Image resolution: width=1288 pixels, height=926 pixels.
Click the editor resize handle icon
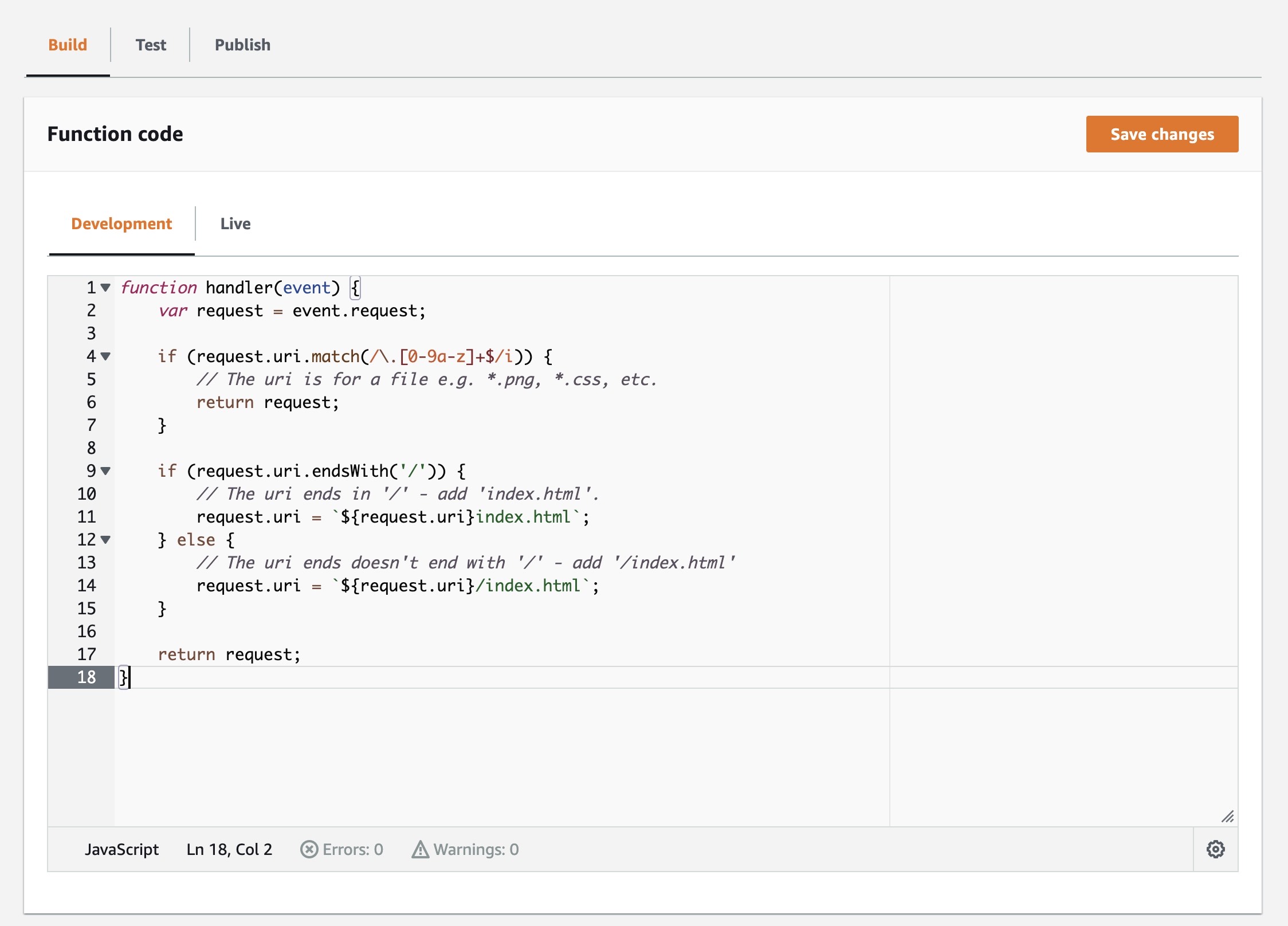(x=1227, y=817)
